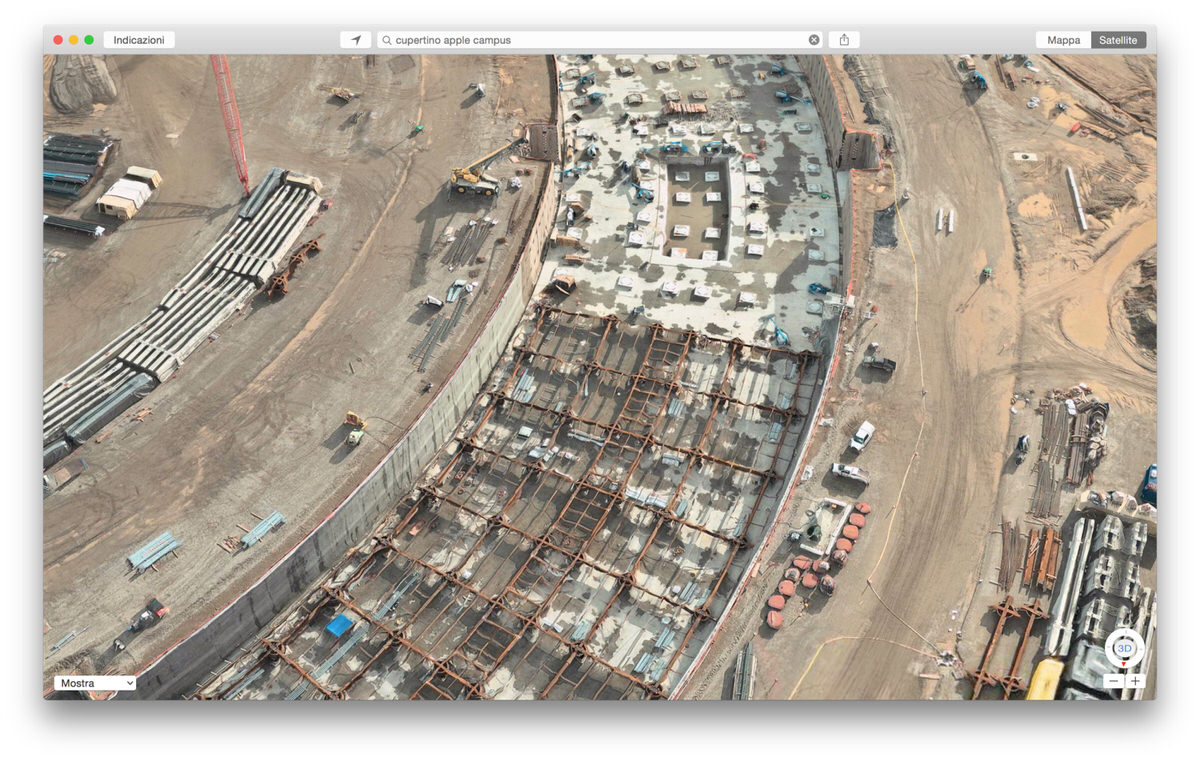Toggle the 3D compass button

click(x=1124, y=648)
